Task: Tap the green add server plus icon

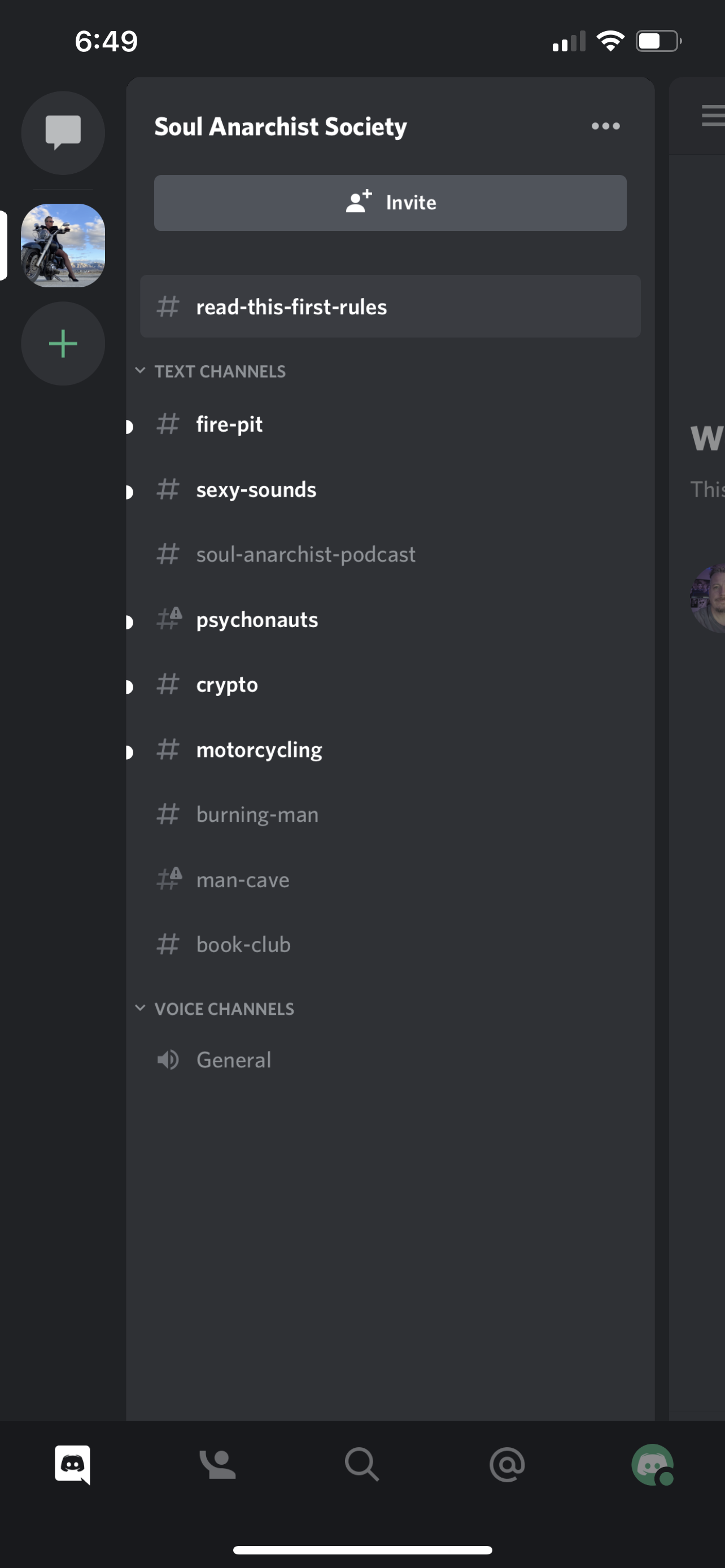Action: [63, 344]
